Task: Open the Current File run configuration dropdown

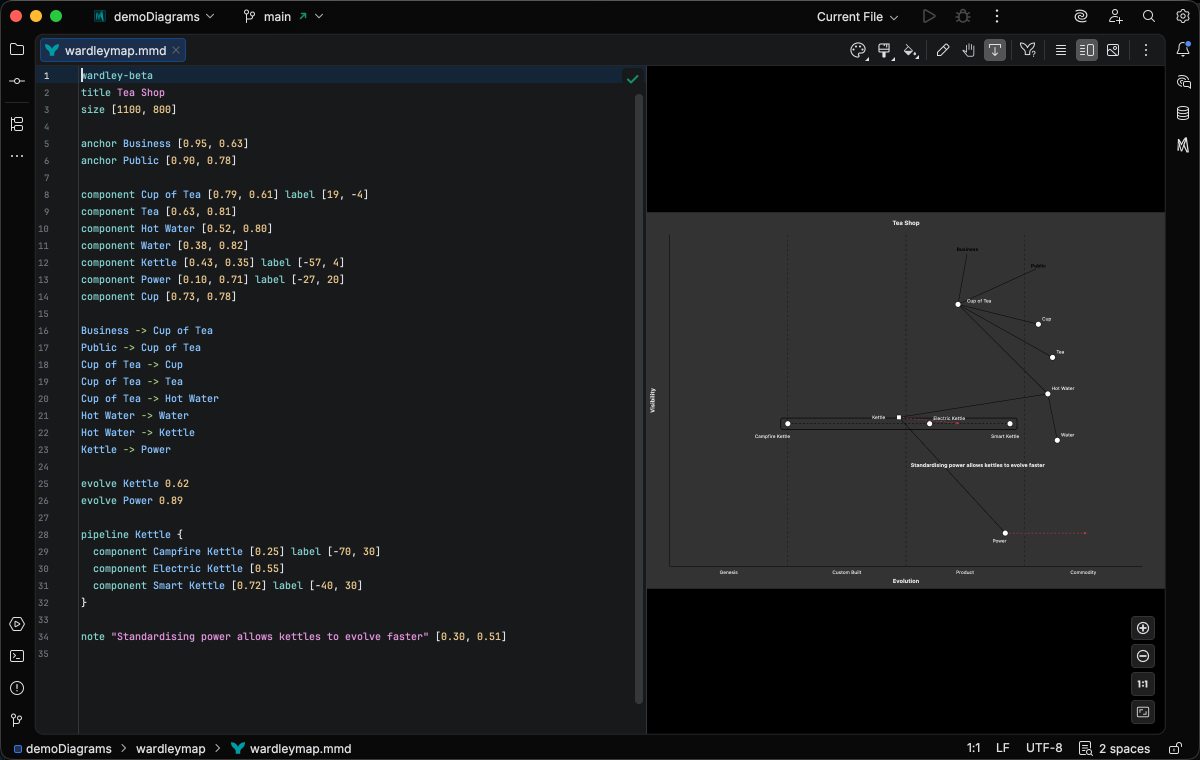Action: coord(855,16)
